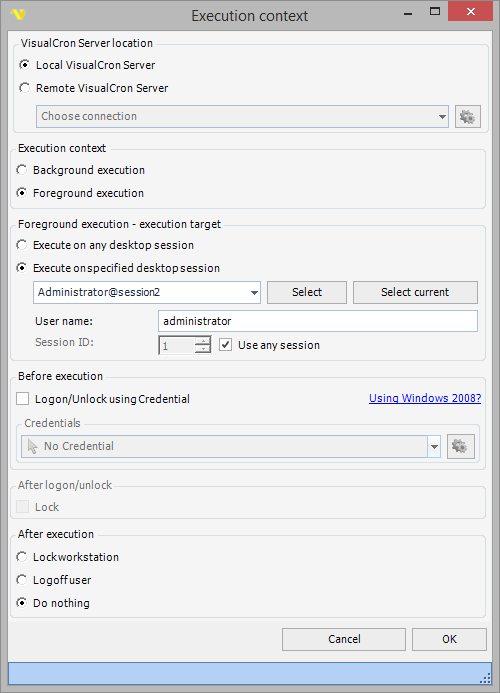Uncheck Use any session checkbox
Screen dimensions: 500x693
[225, 345]
